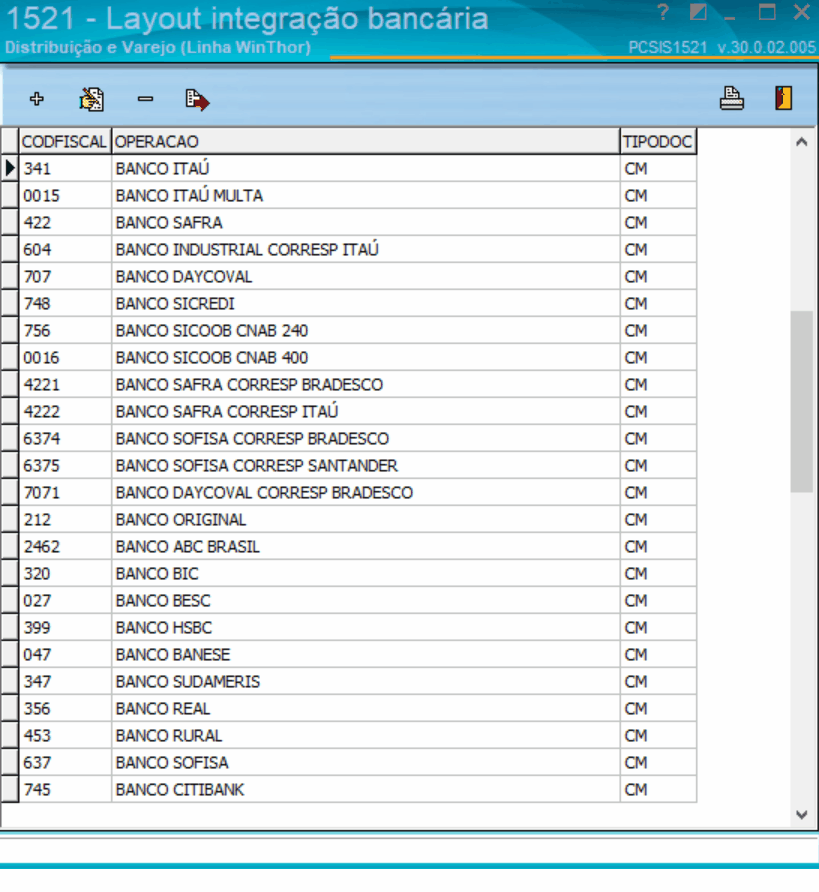Click code cell 320

coord(65,574)
